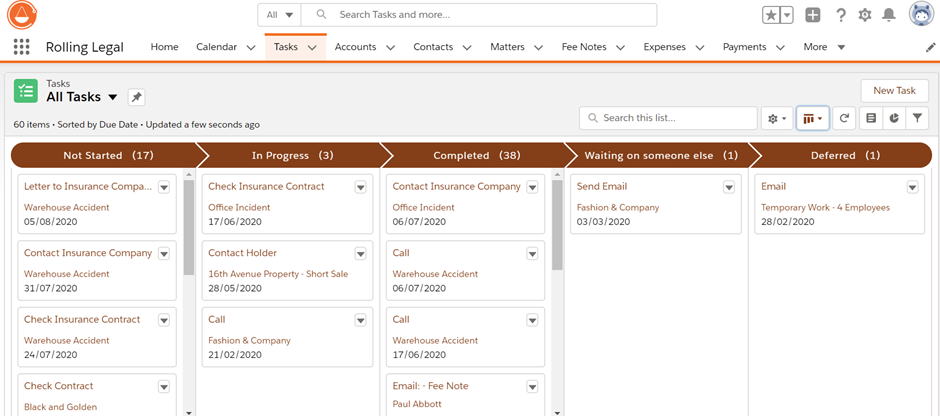This screenshot has height=416, width=940.
Task: Open actions menu for Email: - Fee Note card
Action: pyautogui.click(x=532, y=387)
